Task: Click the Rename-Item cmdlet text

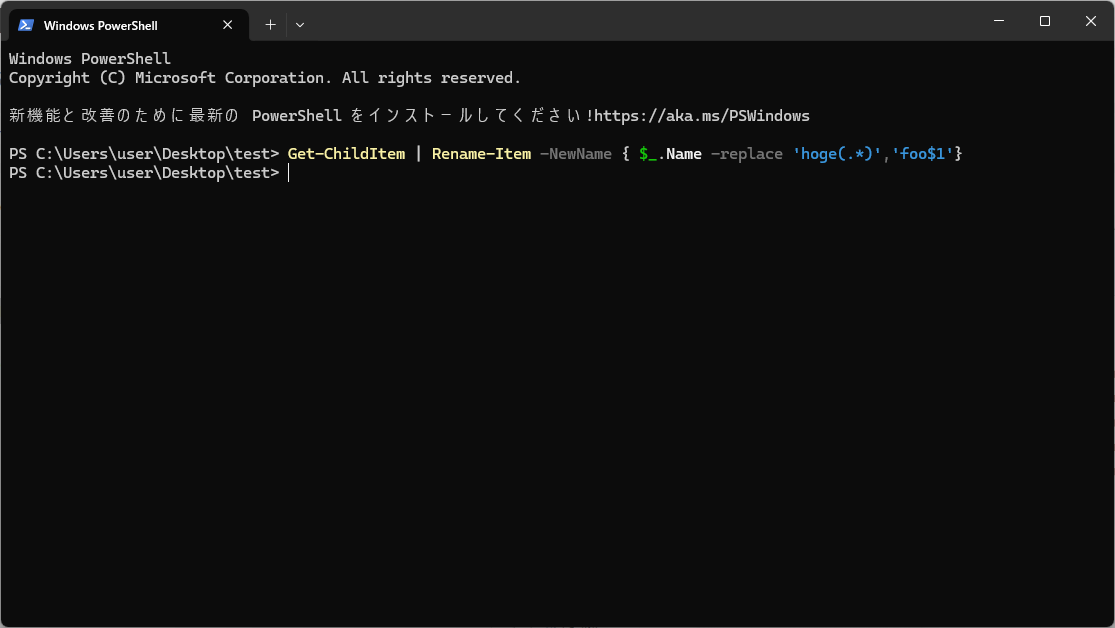Action: coord(481,153)
